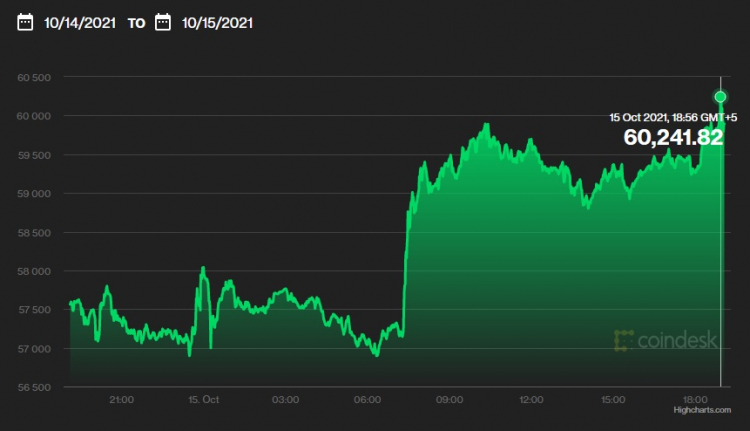Open the start date calendar icon
The width and height of the screenshot is (750, 431).
coord(27,22)
